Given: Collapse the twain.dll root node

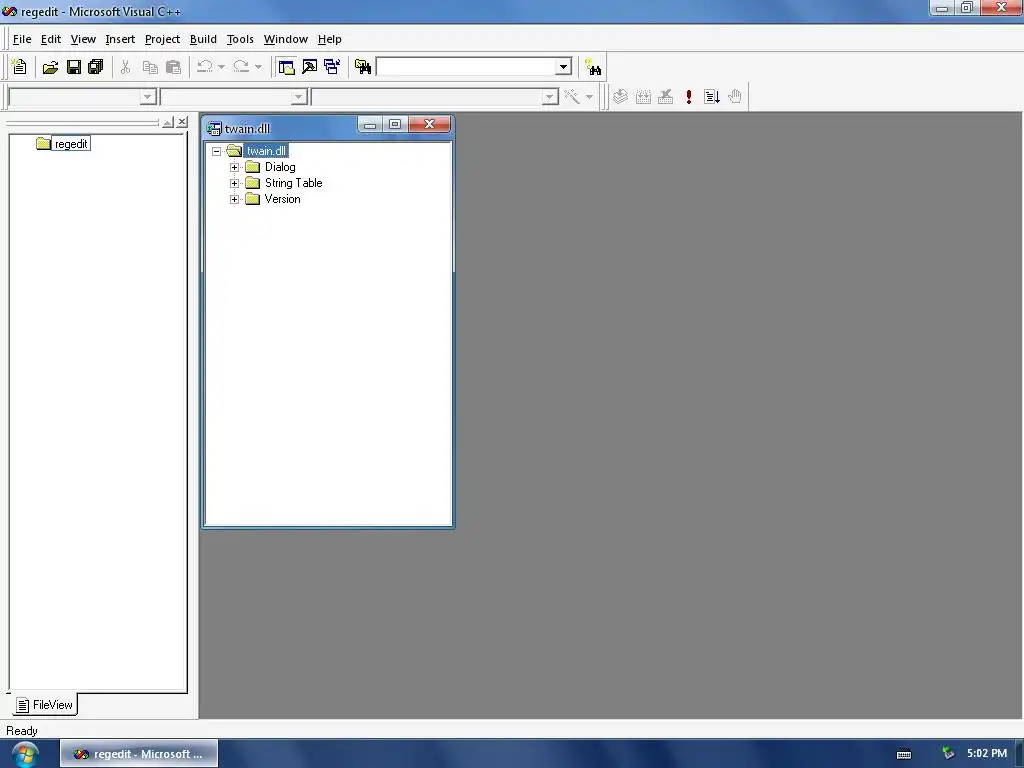Looking at the screenshot, I should (x=216, y=152).
